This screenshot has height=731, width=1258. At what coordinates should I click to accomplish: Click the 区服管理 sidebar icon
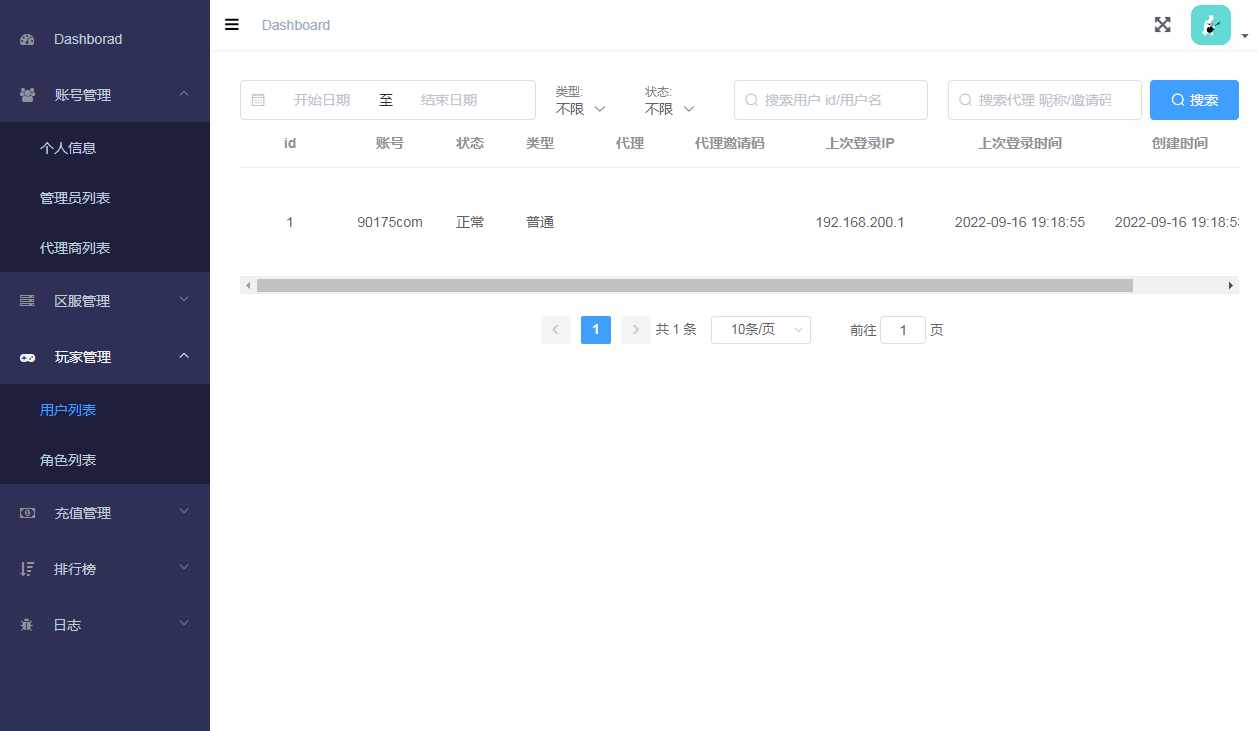[x=25, y=300]
